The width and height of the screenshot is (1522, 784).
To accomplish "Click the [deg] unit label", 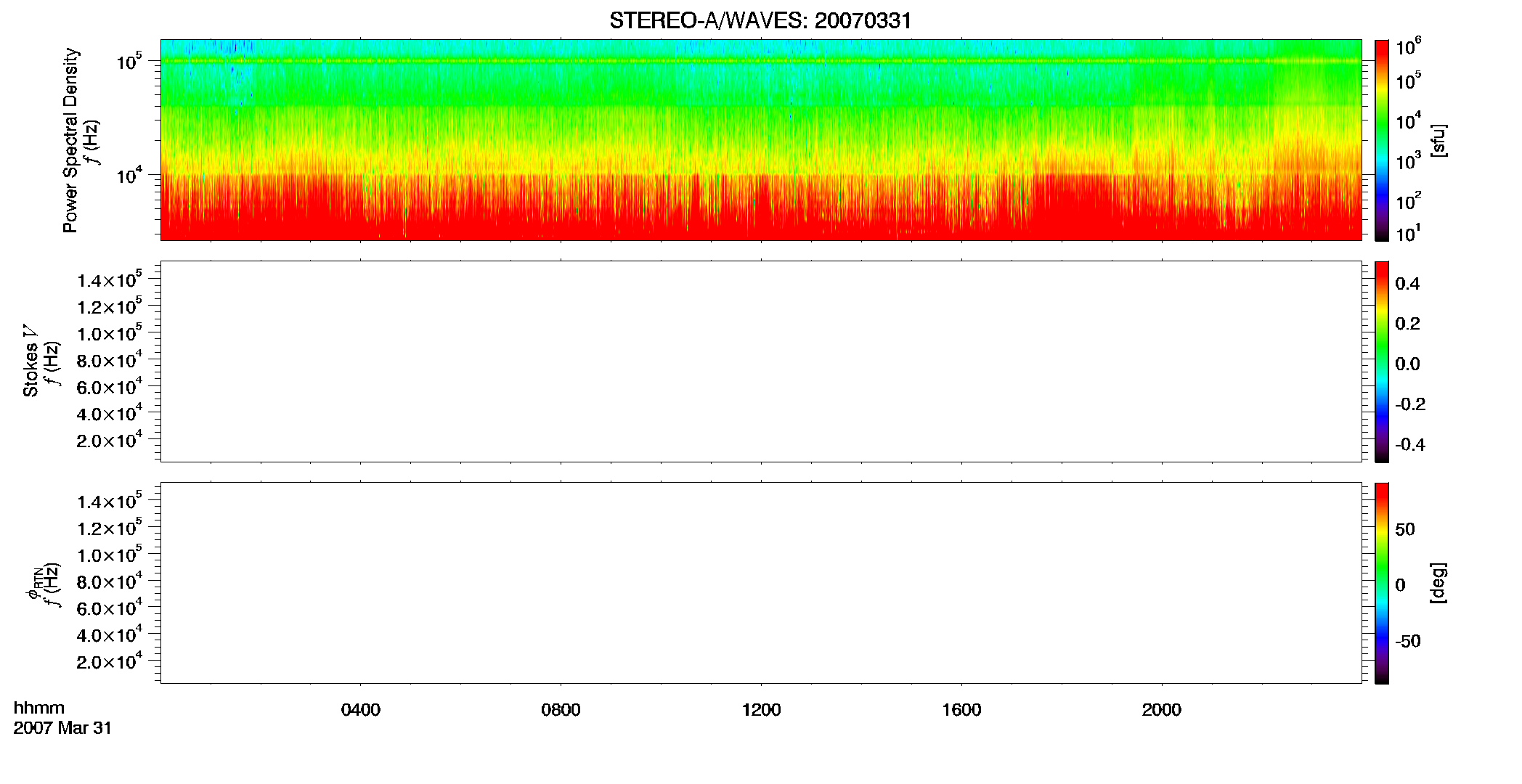I will tap(1438, 583).
